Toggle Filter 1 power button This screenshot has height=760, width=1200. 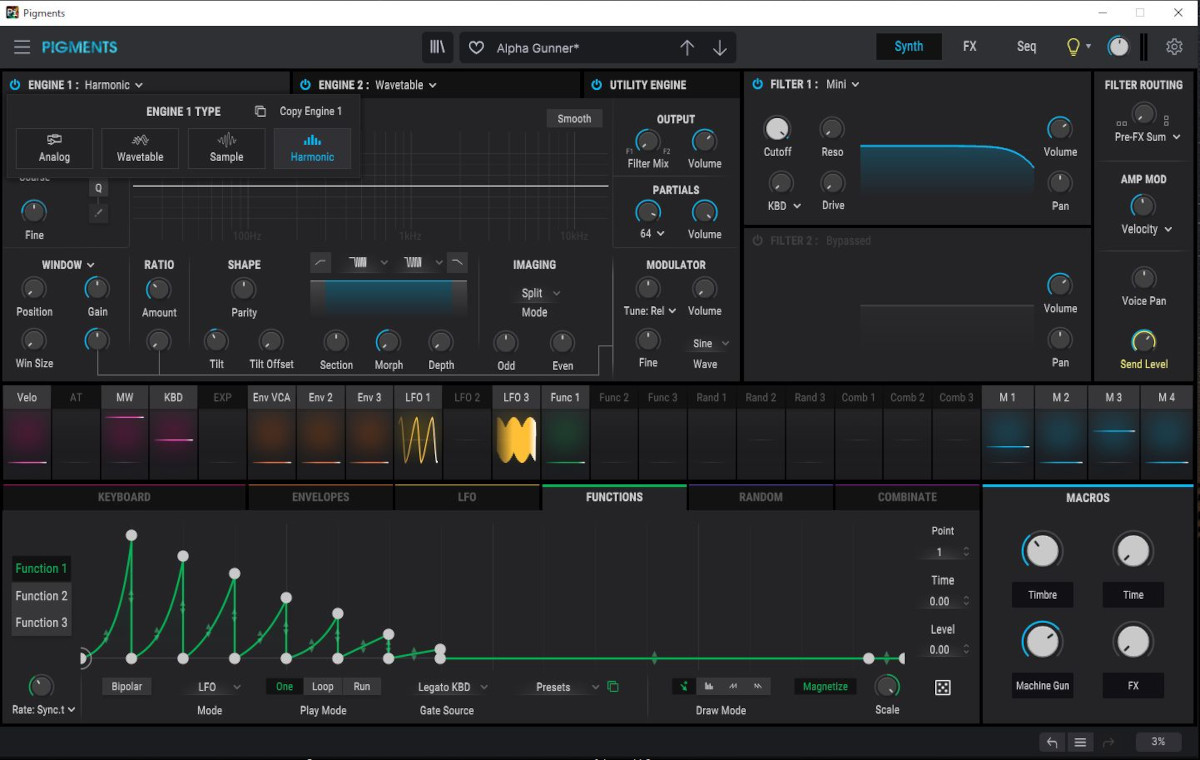pos(757,85)
